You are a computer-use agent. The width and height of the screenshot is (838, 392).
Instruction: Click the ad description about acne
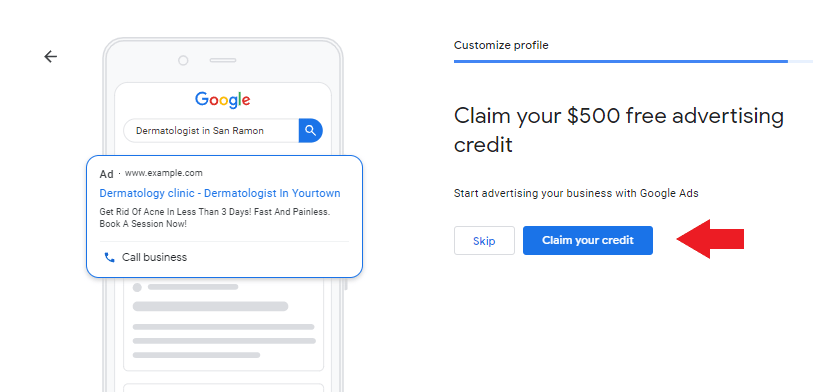tap(215, 218)
